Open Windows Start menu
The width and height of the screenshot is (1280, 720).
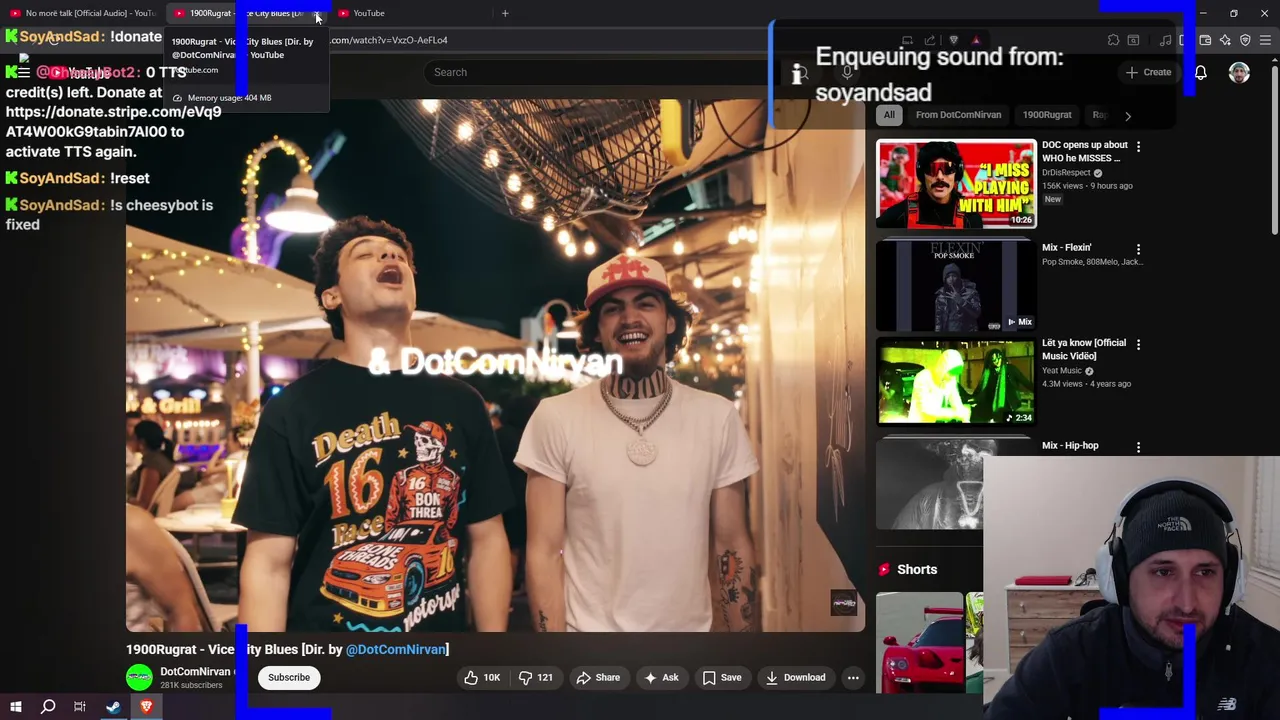[x=16, y=707]
